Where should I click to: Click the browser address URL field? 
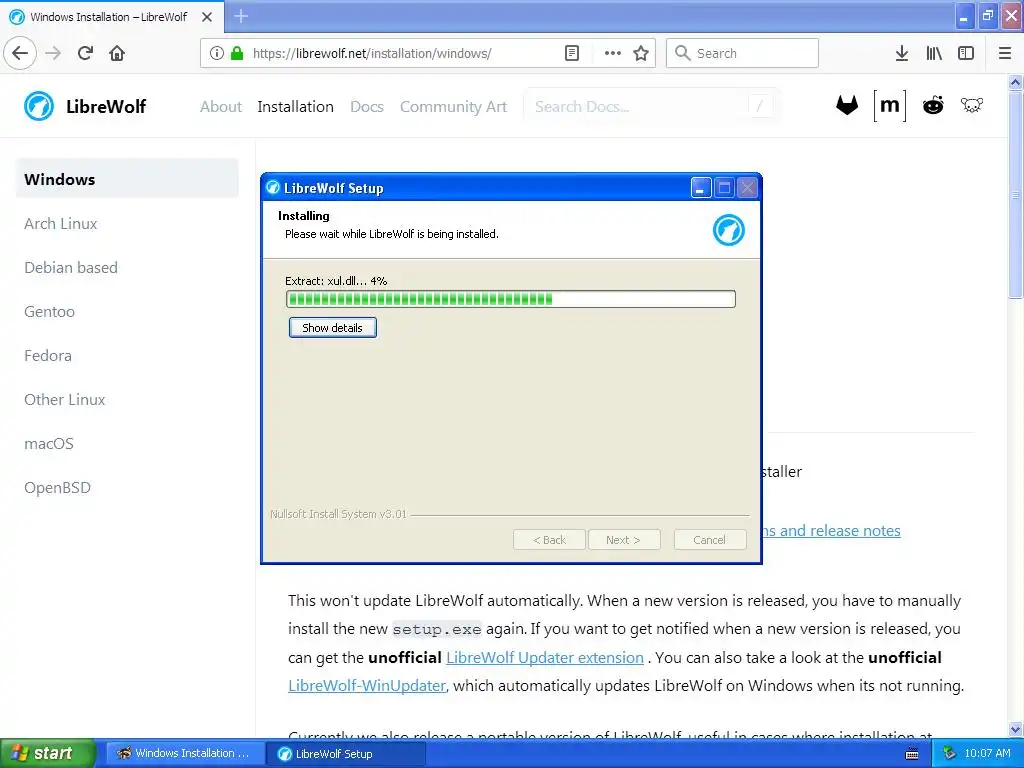(372, 53)
